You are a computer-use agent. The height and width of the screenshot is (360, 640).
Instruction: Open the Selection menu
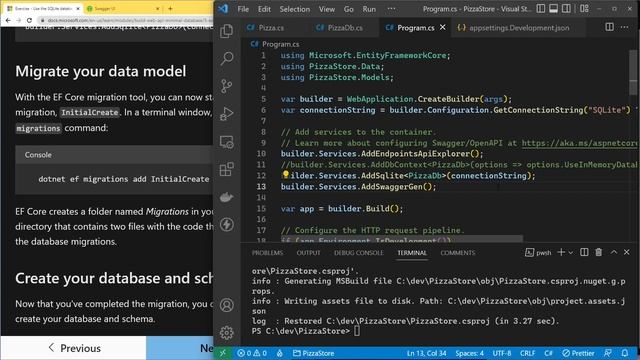294,9
